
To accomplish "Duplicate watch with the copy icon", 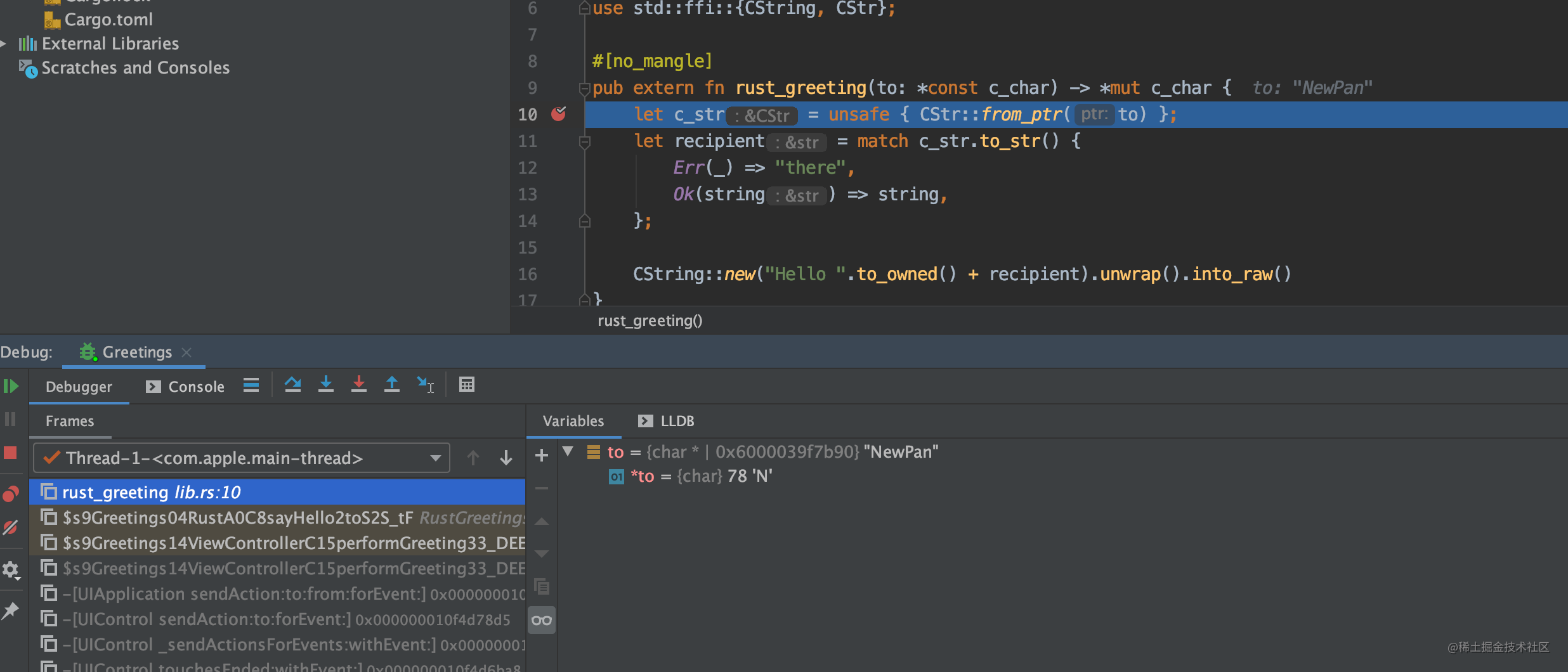I will [x=542, y=586].
